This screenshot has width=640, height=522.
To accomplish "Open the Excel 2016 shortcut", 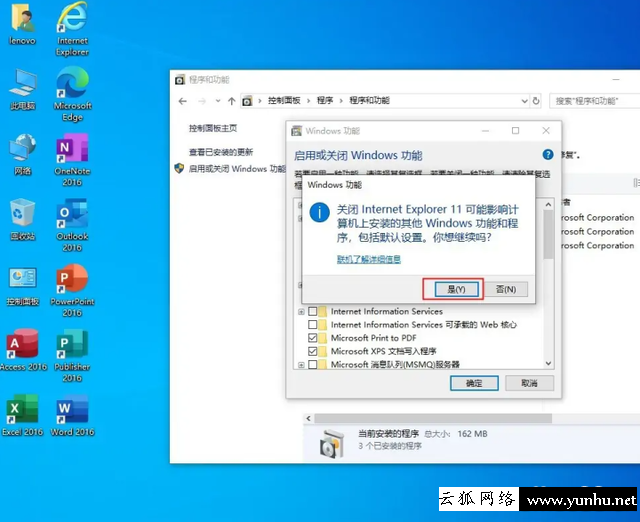I will click(23, 415).
